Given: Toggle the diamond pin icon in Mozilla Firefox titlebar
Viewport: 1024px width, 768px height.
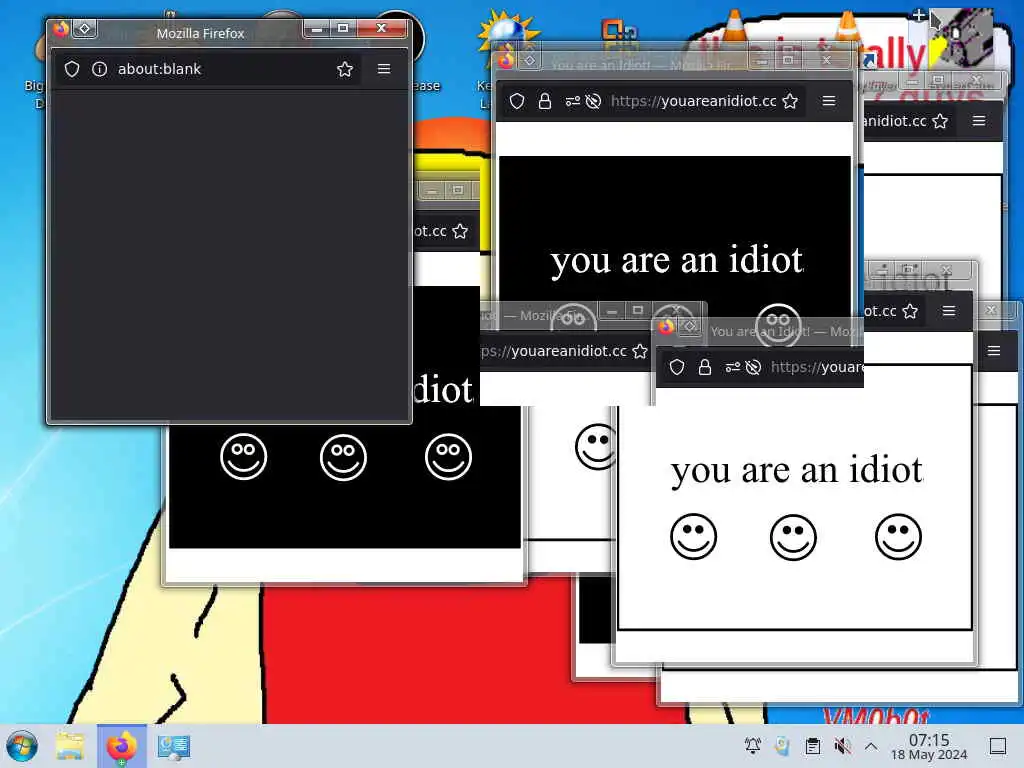Looking at the screenshot, I should click(85, 29).
